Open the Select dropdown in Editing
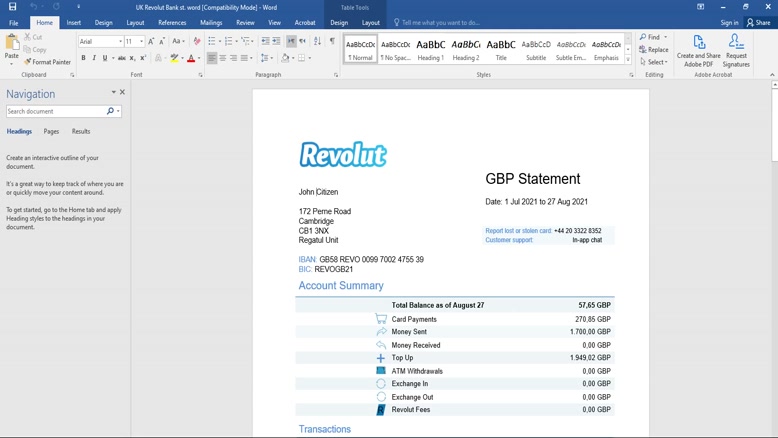This screenshot has height=438, width=778. pos(654,62)
